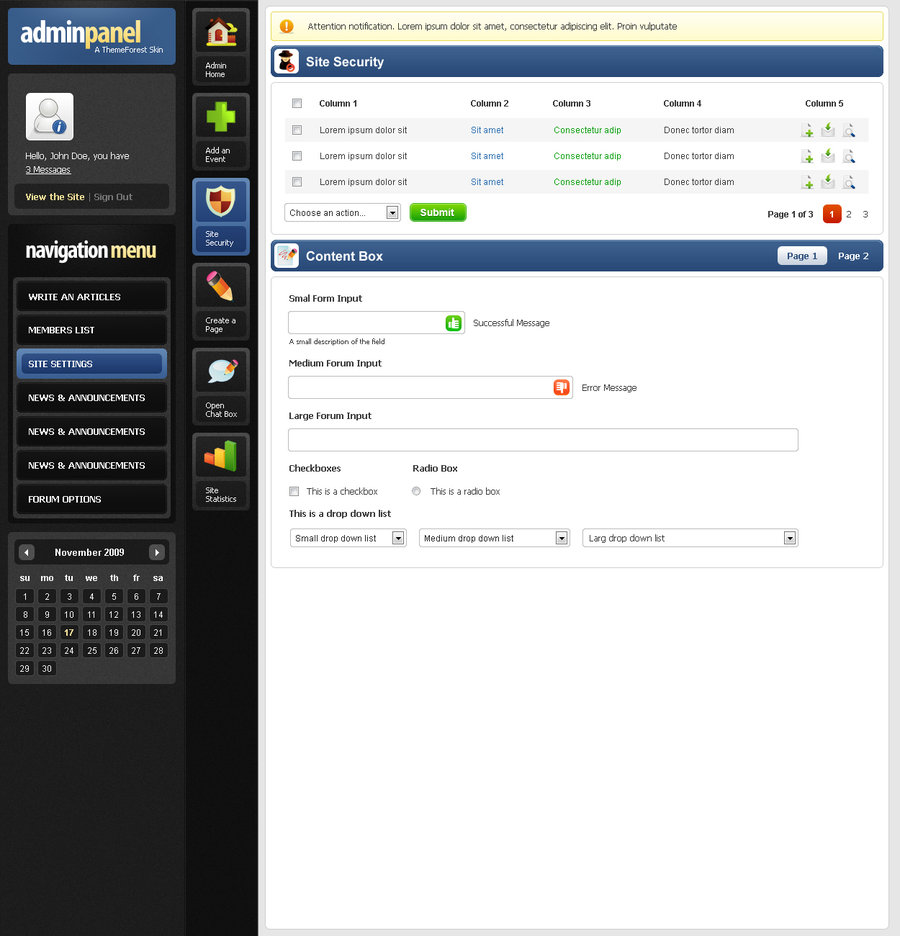The image size is (900, 936).
Task: Open the 'Choose an action...' dropdown
Action: pyautogui.click(x=343, y=213)
